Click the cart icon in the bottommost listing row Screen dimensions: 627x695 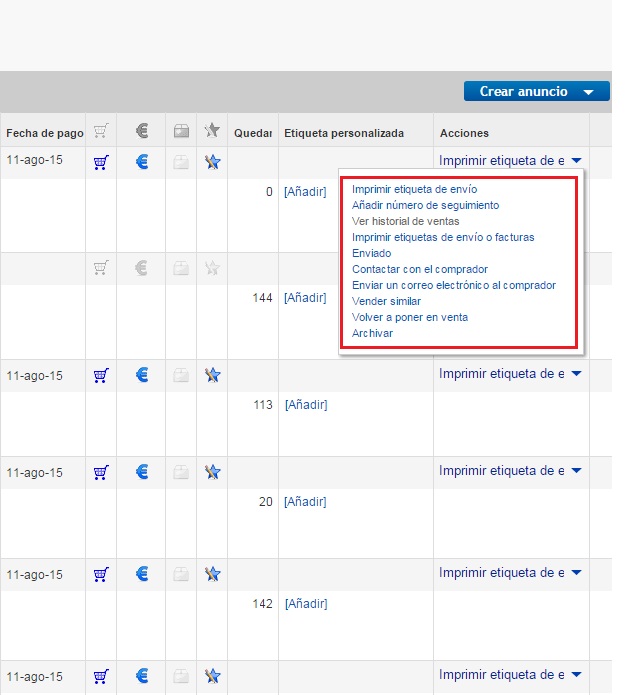click(101, 676)
